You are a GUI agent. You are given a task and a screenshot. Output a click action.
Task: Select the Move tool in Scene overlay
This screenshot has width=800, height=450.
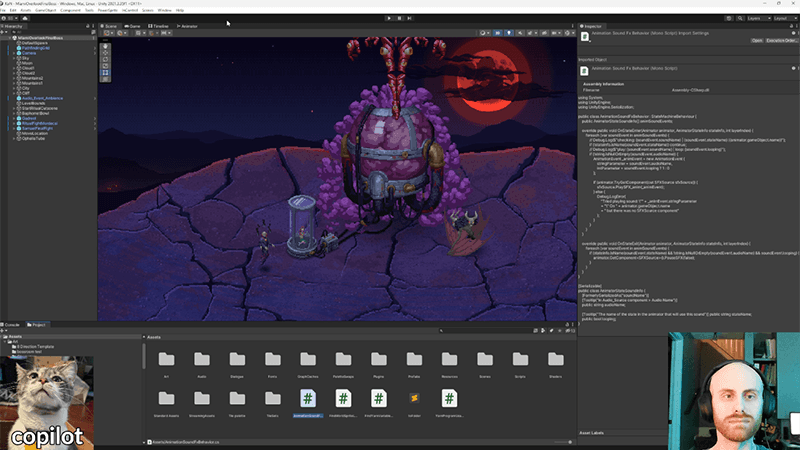point(105,53)
